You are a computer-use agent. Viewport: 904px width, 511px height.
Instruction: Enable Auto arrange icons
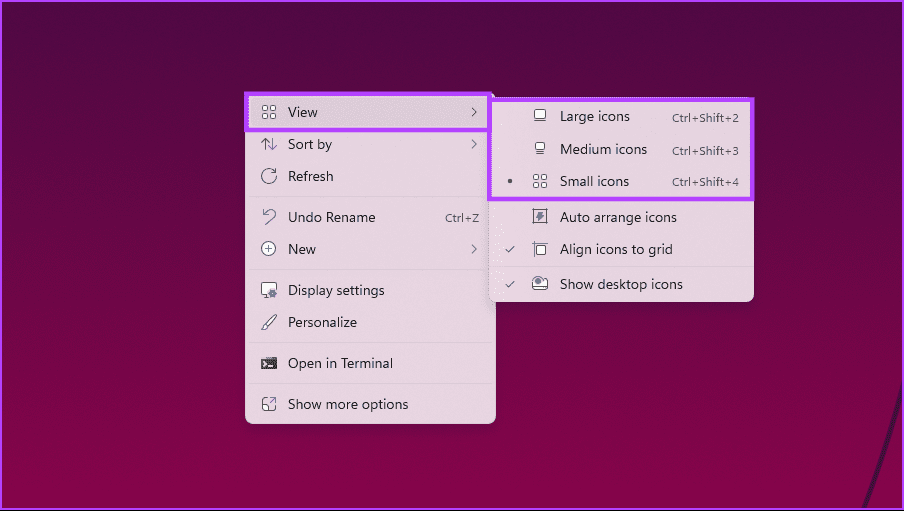tap(622, 217)
